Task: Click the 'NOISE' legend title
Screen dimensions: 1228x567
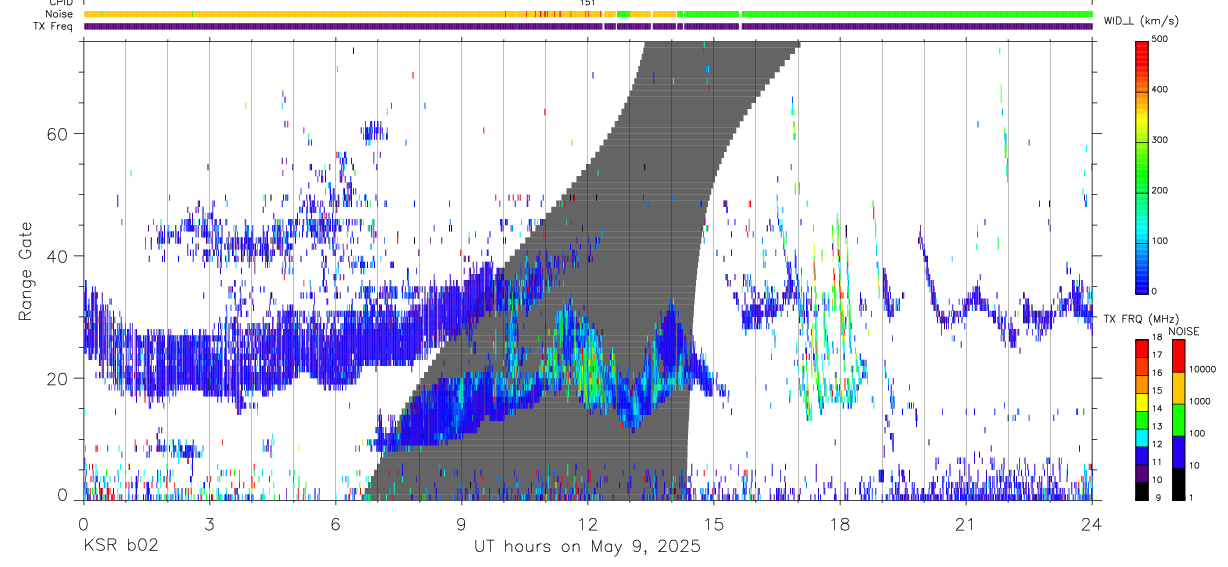Action: point(1183,331)
